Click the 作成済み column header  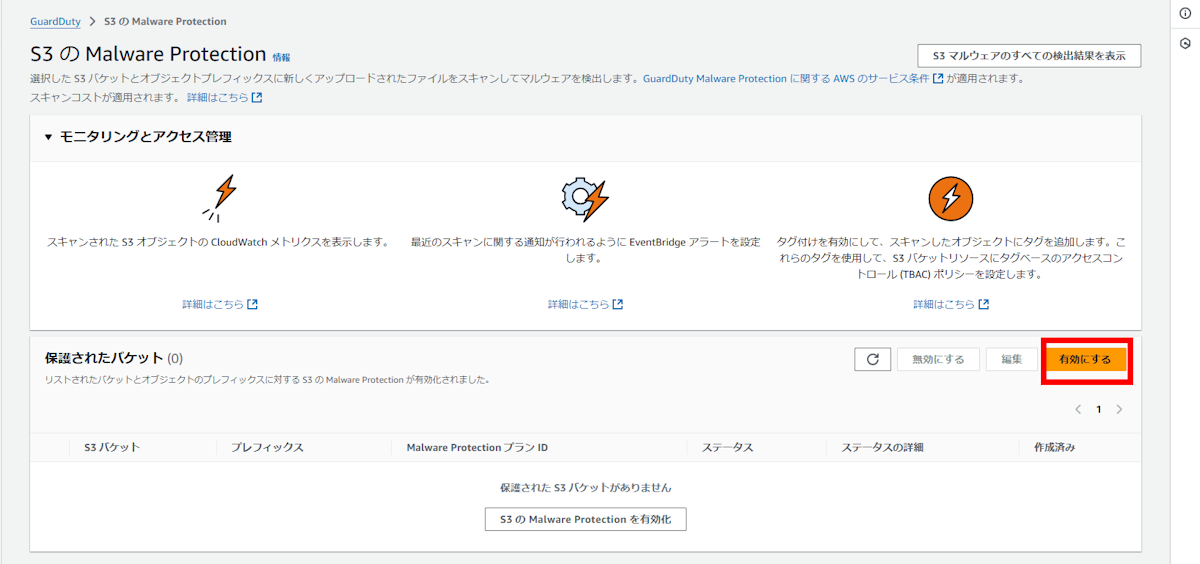(x=1054, y=447)
